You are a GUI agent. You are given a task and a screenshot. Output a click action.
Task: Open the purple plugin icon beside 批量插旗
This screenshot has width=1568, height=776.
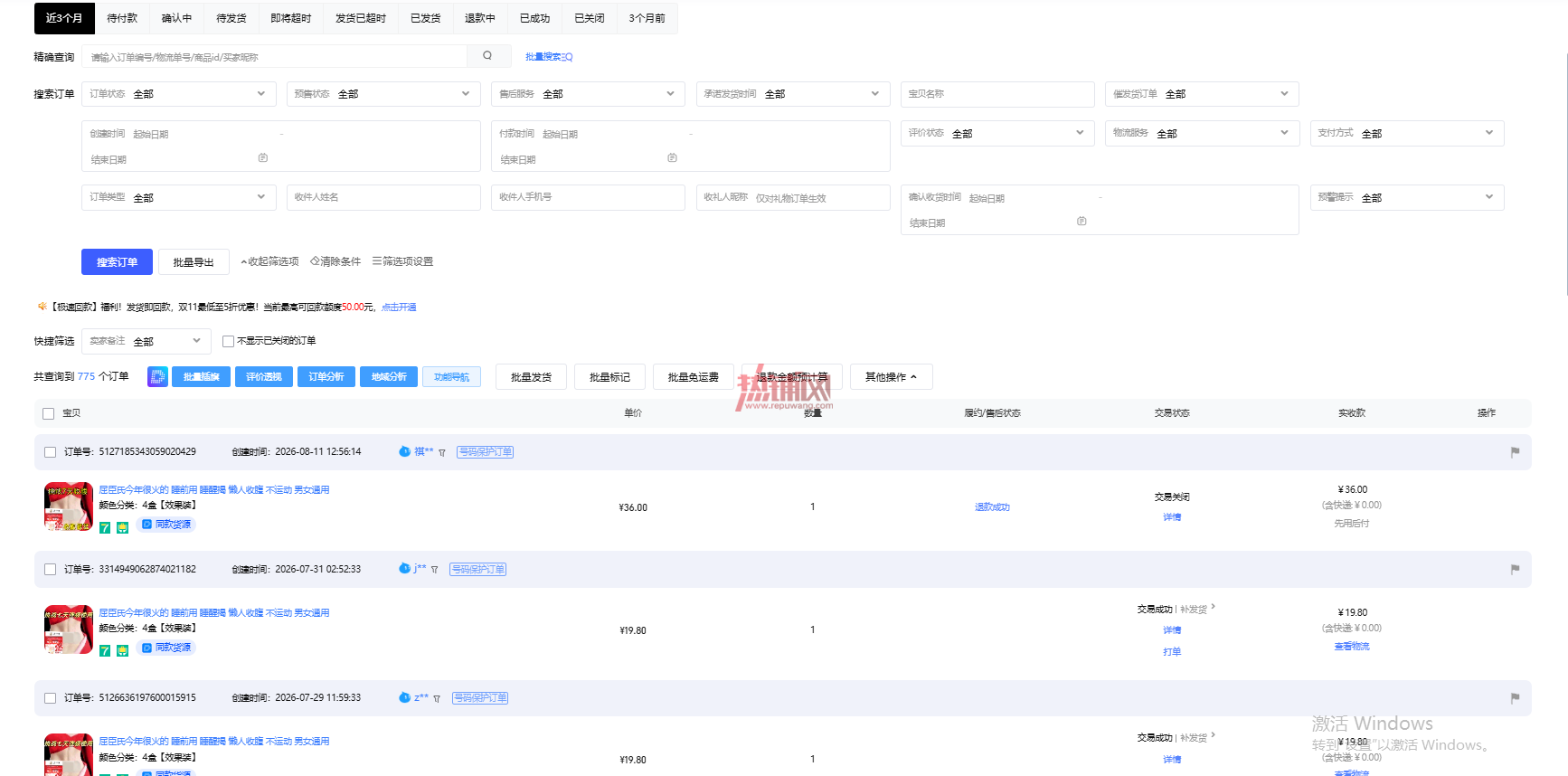(157, 377)
